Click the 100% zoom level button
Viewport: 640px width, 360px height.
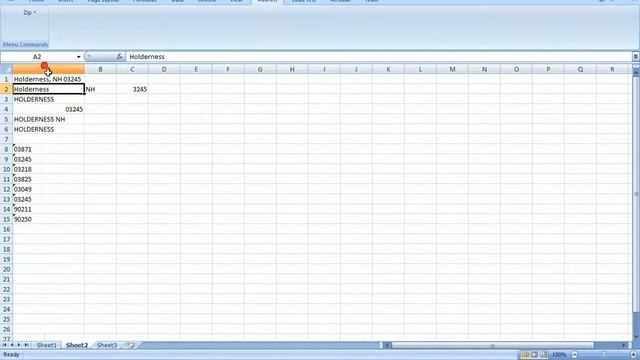point(559,355)
